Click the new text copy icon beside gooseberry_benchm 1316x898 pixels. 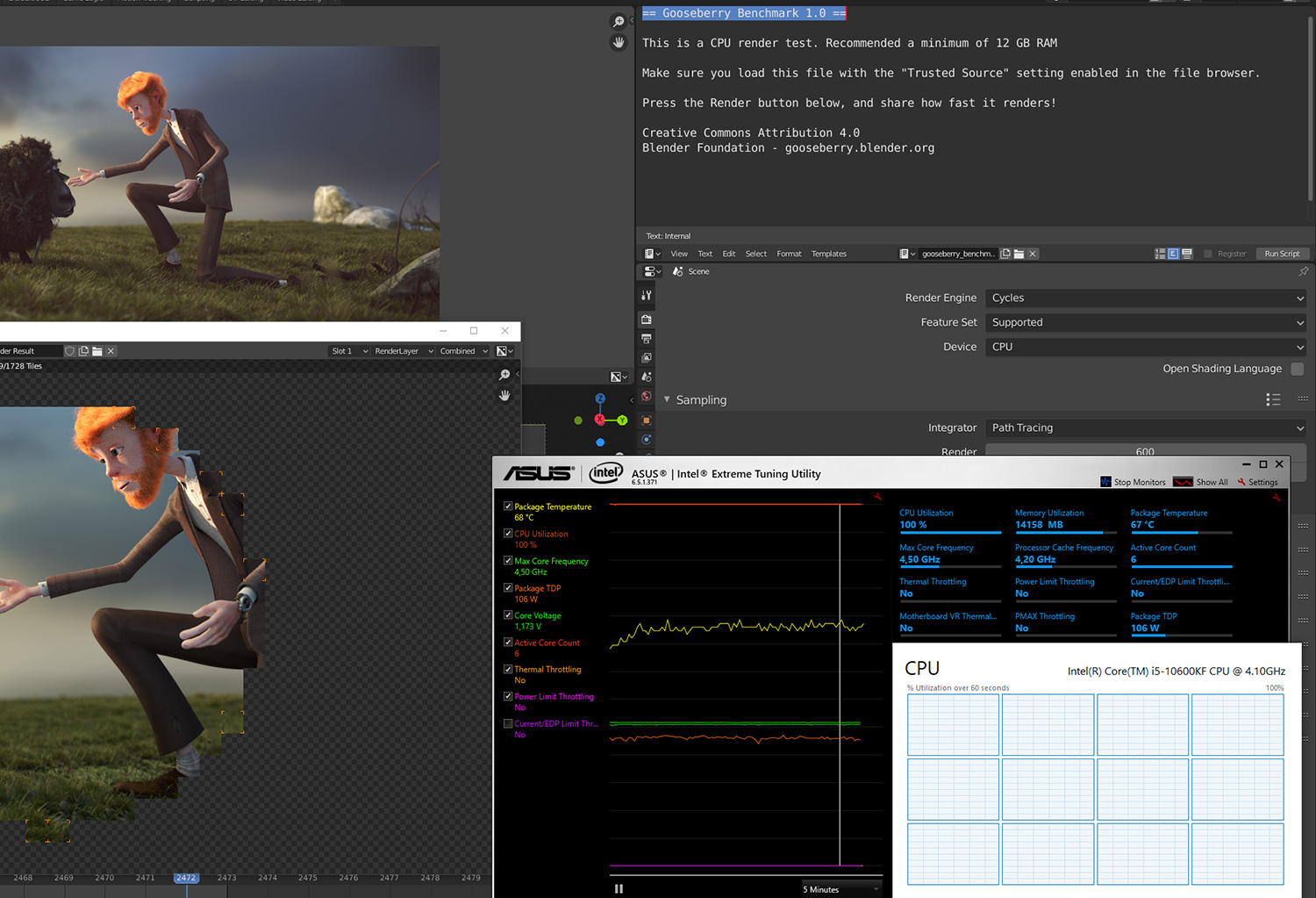(x=1005, y=254)
